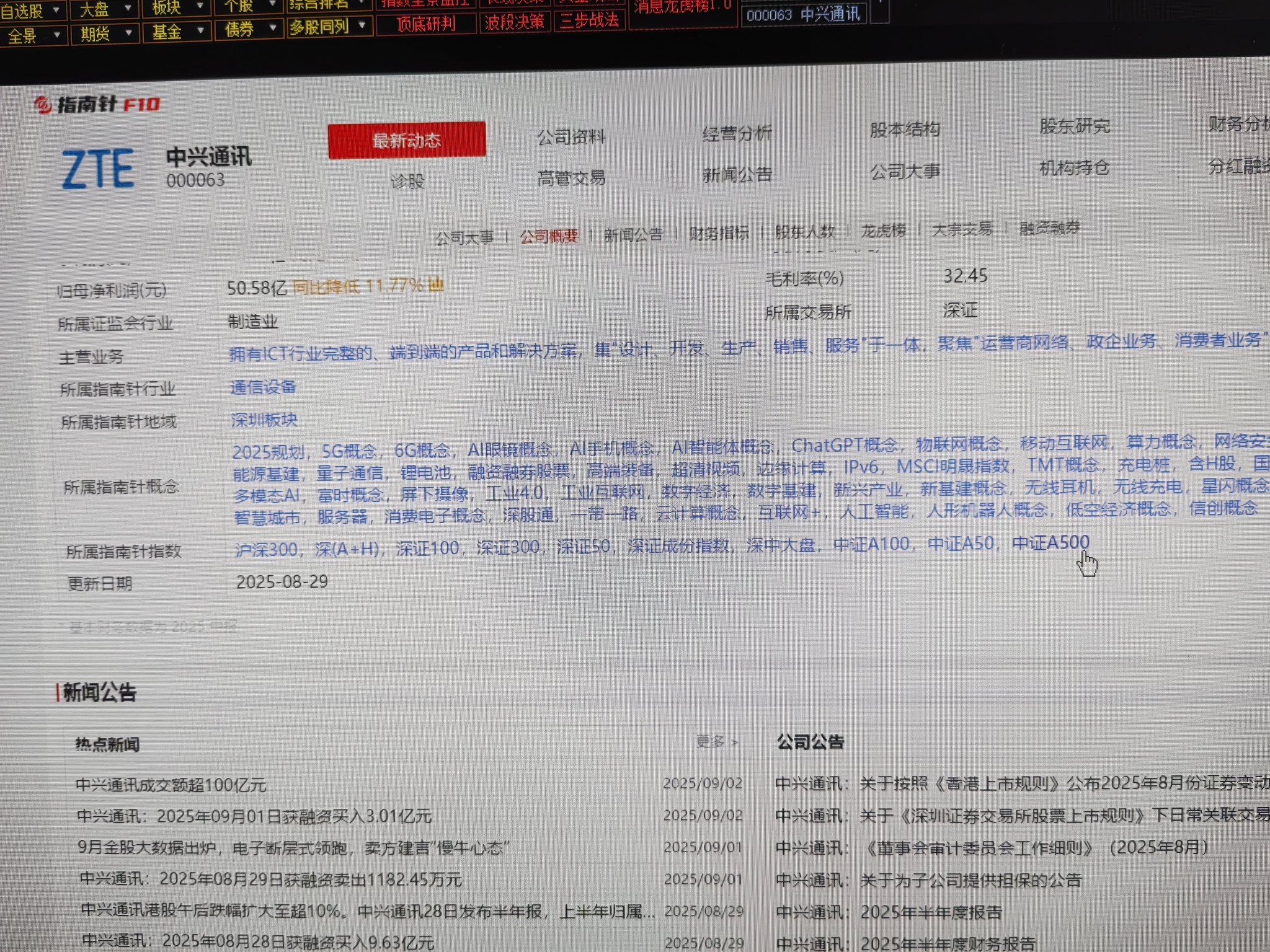Open the 高管交易 tab
Screen dimensions: 1270x952
pyautogui.click(x=571, y=178)
